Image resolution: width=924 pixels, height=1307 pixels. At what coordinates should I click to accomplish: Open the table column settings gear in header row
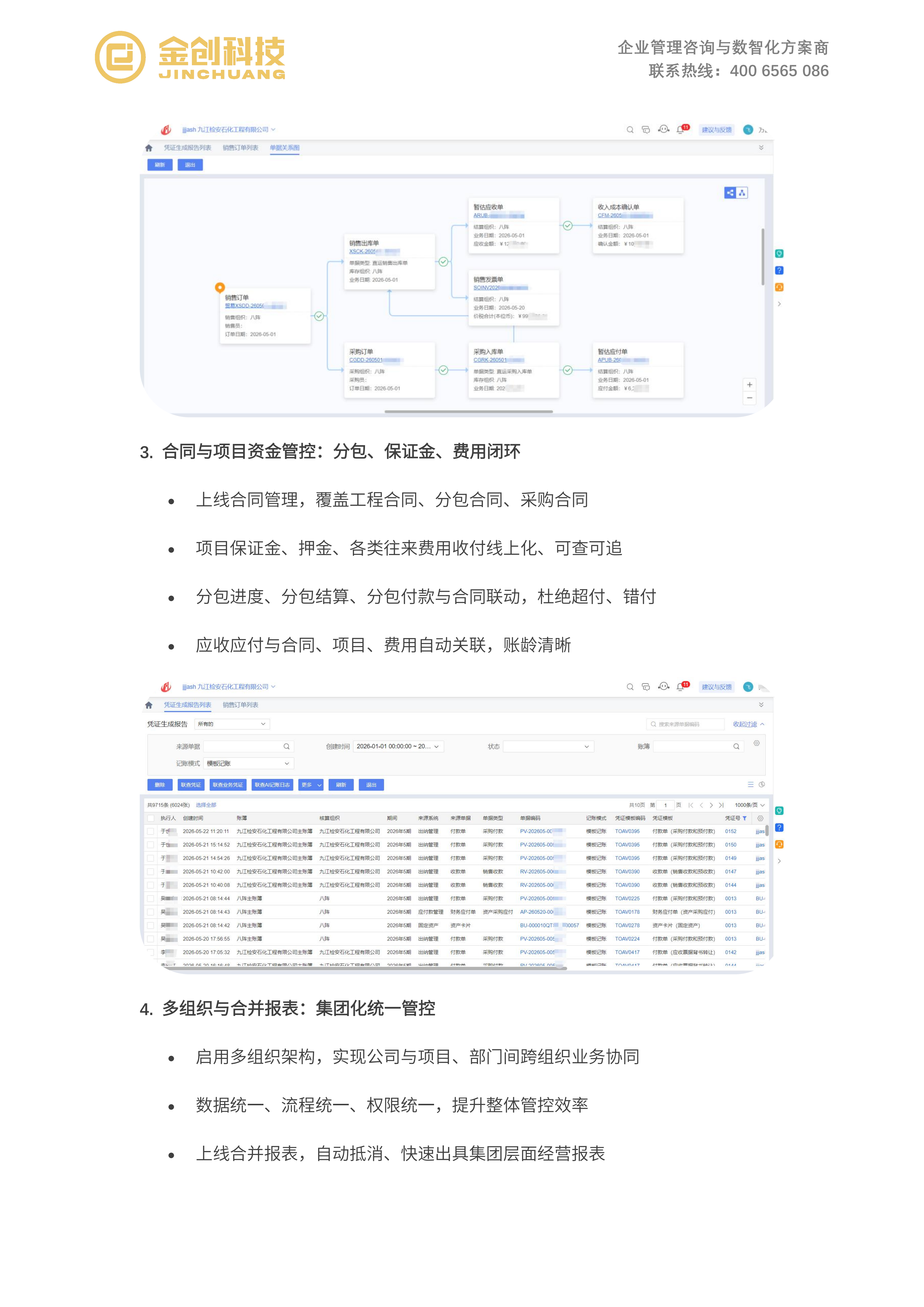click(x=760, y=819)
